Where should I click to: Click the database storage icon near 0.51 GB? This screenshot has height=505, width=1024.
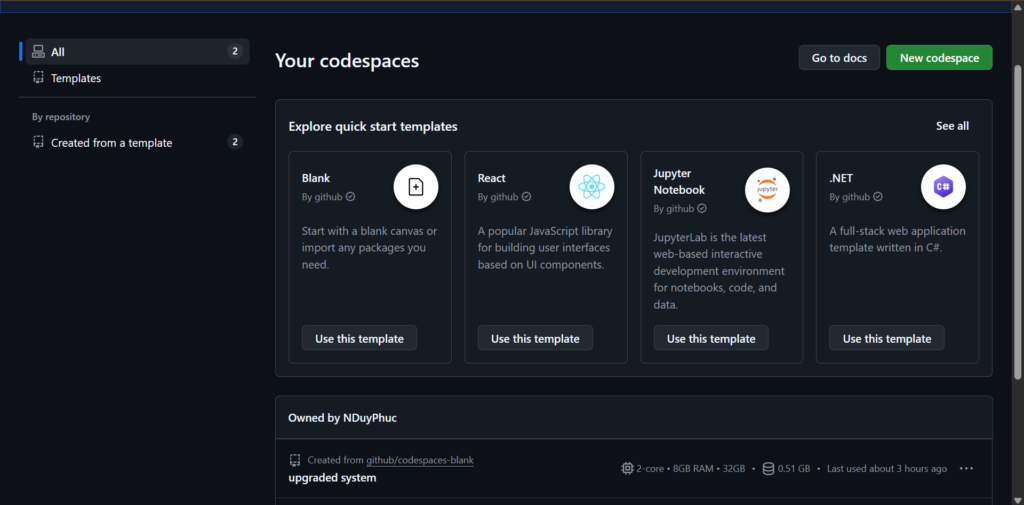click(768, 468)
